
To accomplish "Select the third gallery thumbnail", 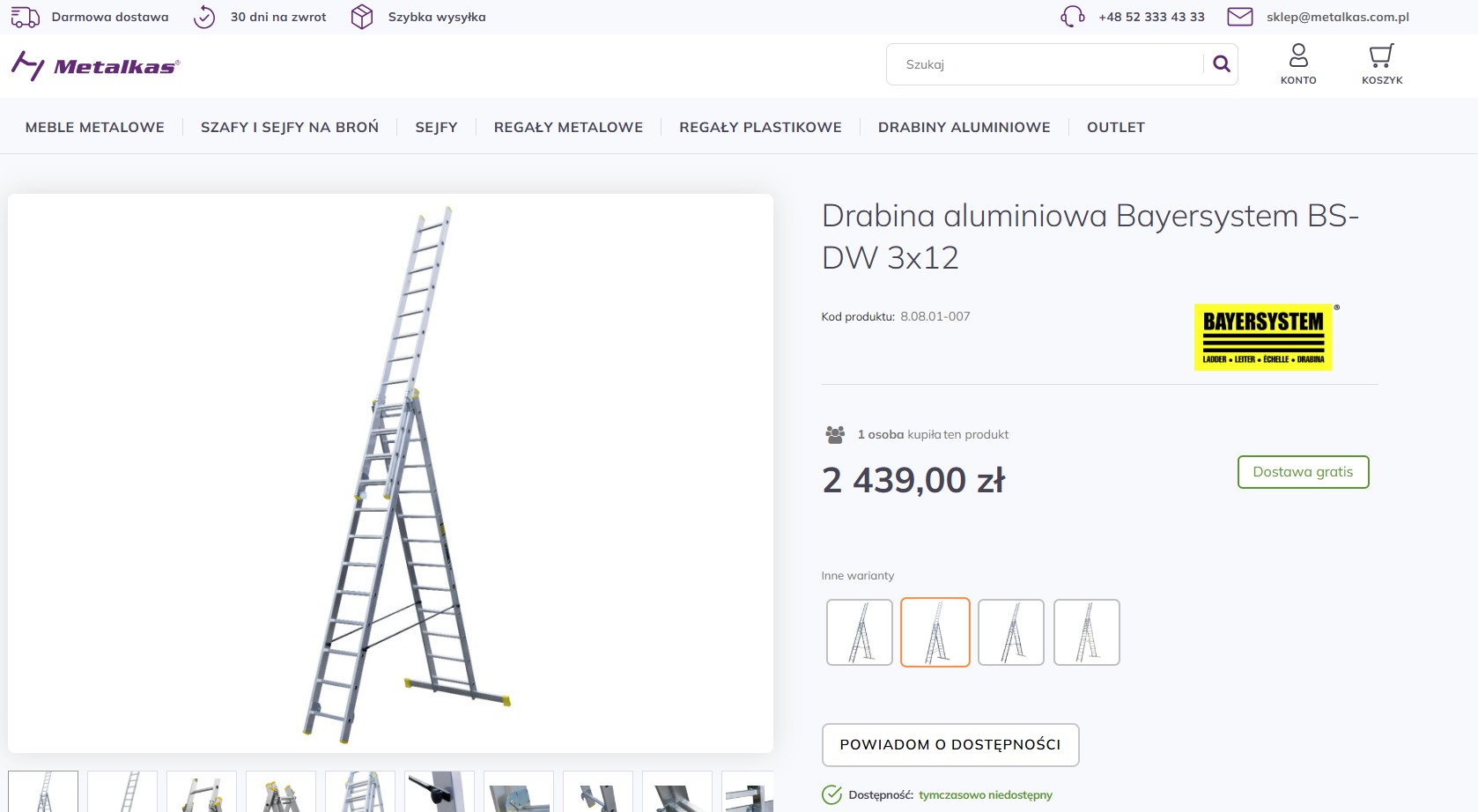I will [202, 791].
